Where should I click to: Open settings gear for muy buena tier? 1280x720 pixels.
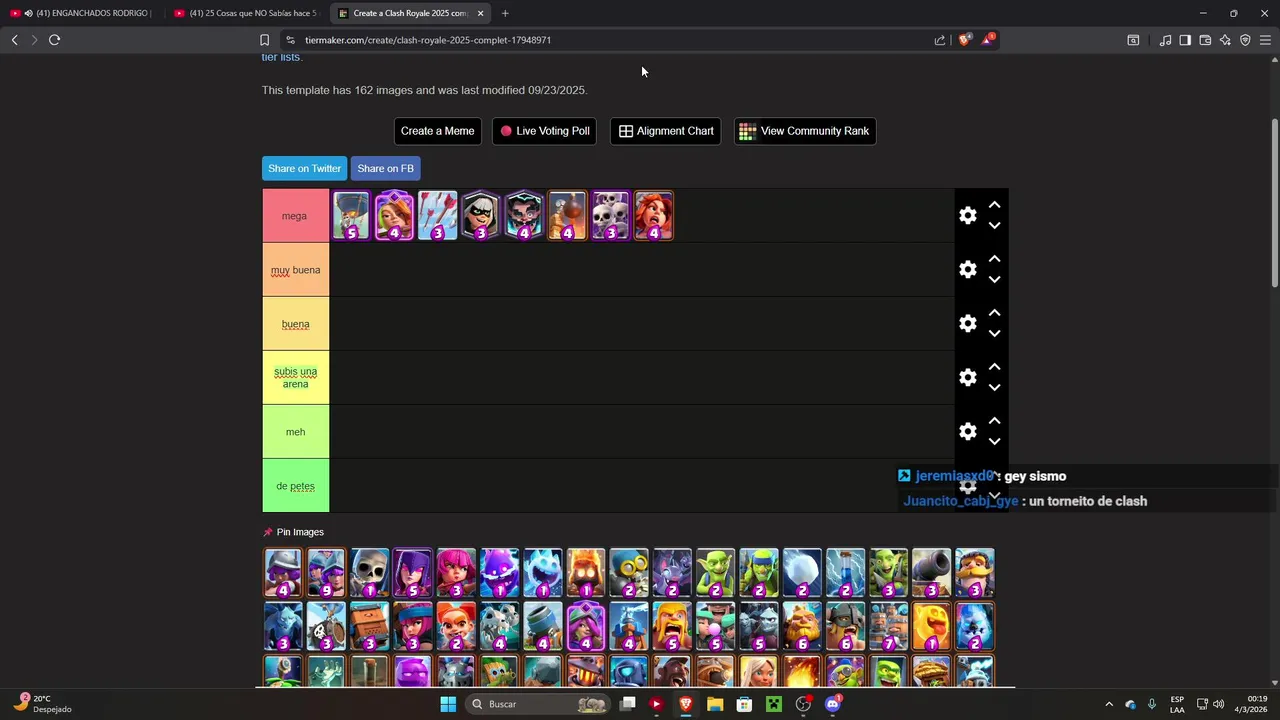pyautogui.click(x=967, y=269)
